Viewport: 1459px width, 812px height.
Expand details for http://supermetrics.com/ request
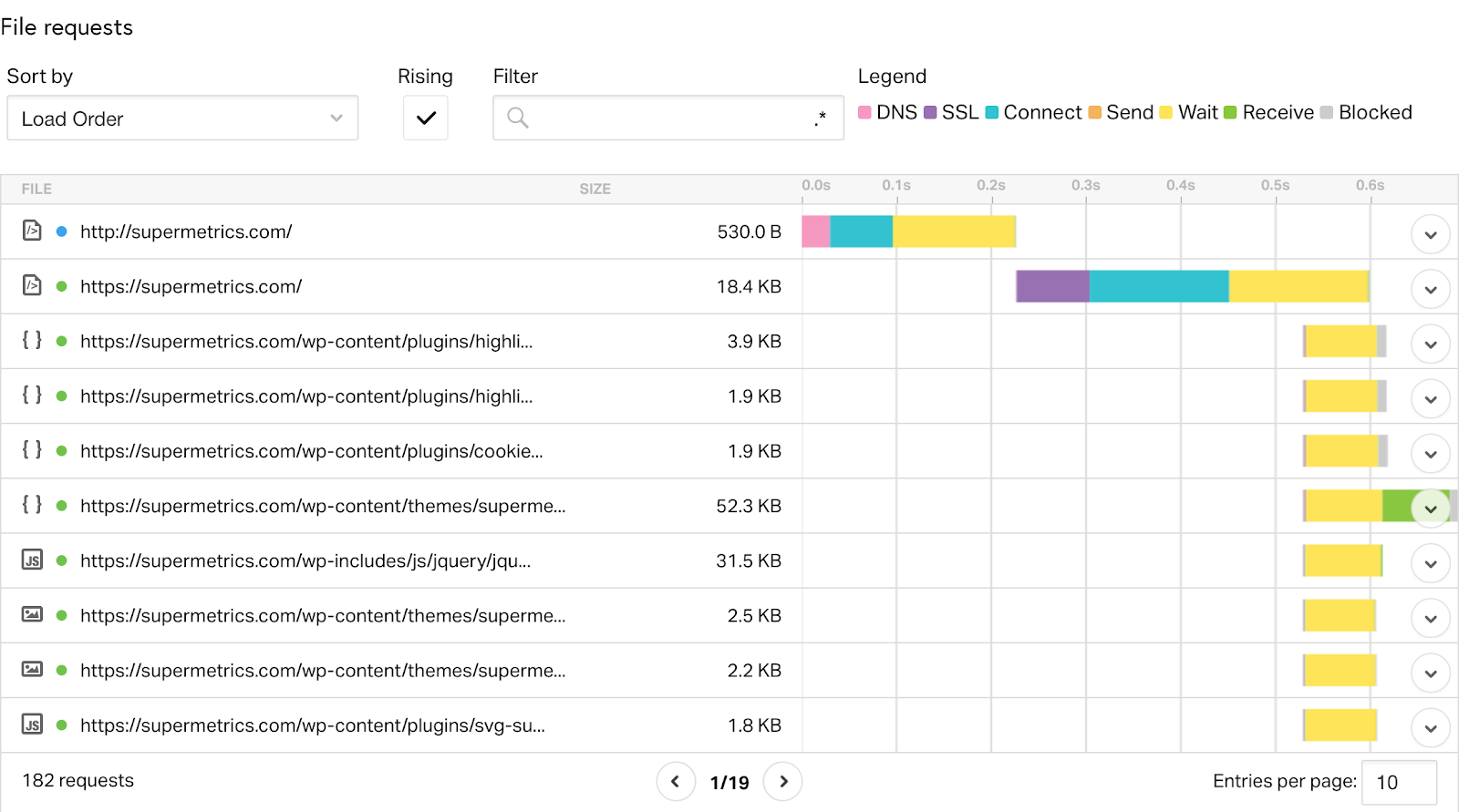(1430, 234)
